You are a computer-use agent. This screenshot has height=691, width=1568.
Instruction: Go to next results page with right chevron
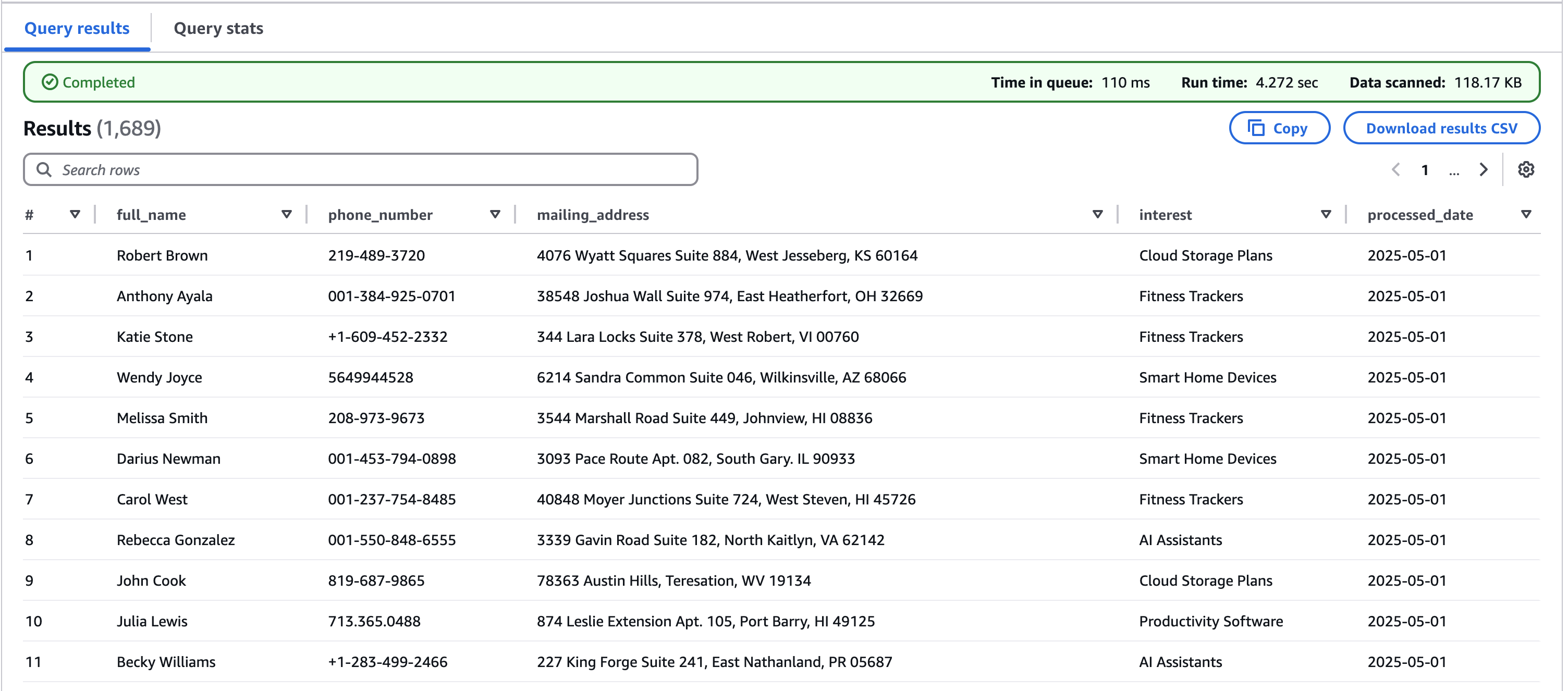pyautogui.click(x=1484, y=170)
